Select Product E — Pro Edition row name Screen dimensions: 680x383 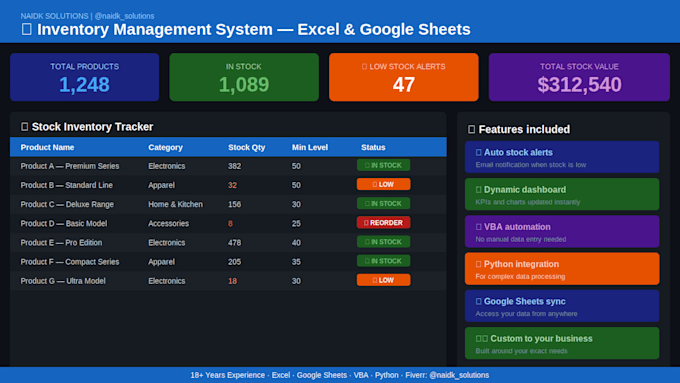[x=61, y=242]
